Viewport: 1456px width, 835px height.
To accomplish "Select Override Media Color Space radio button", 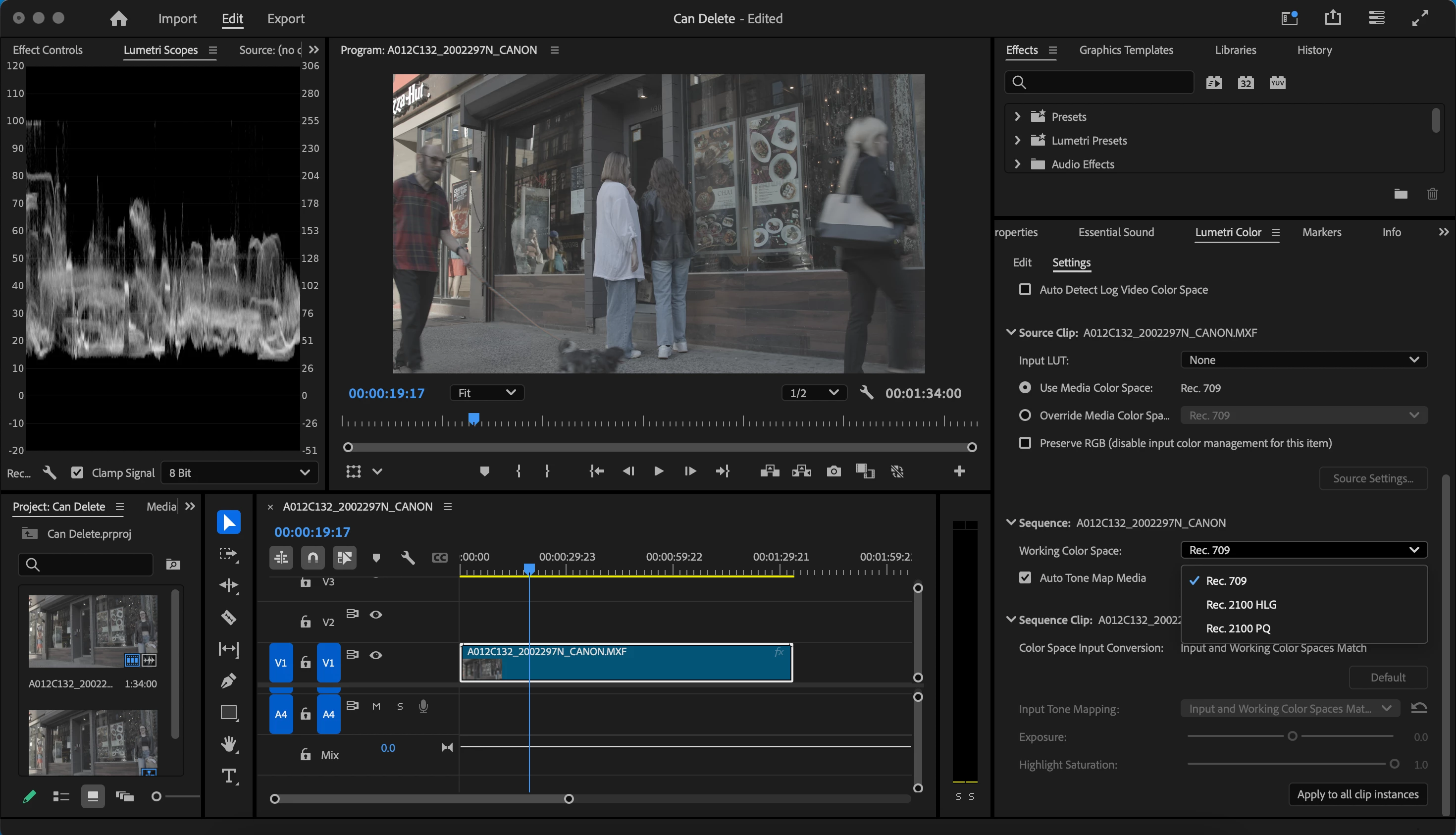I will click(1025, 415).
